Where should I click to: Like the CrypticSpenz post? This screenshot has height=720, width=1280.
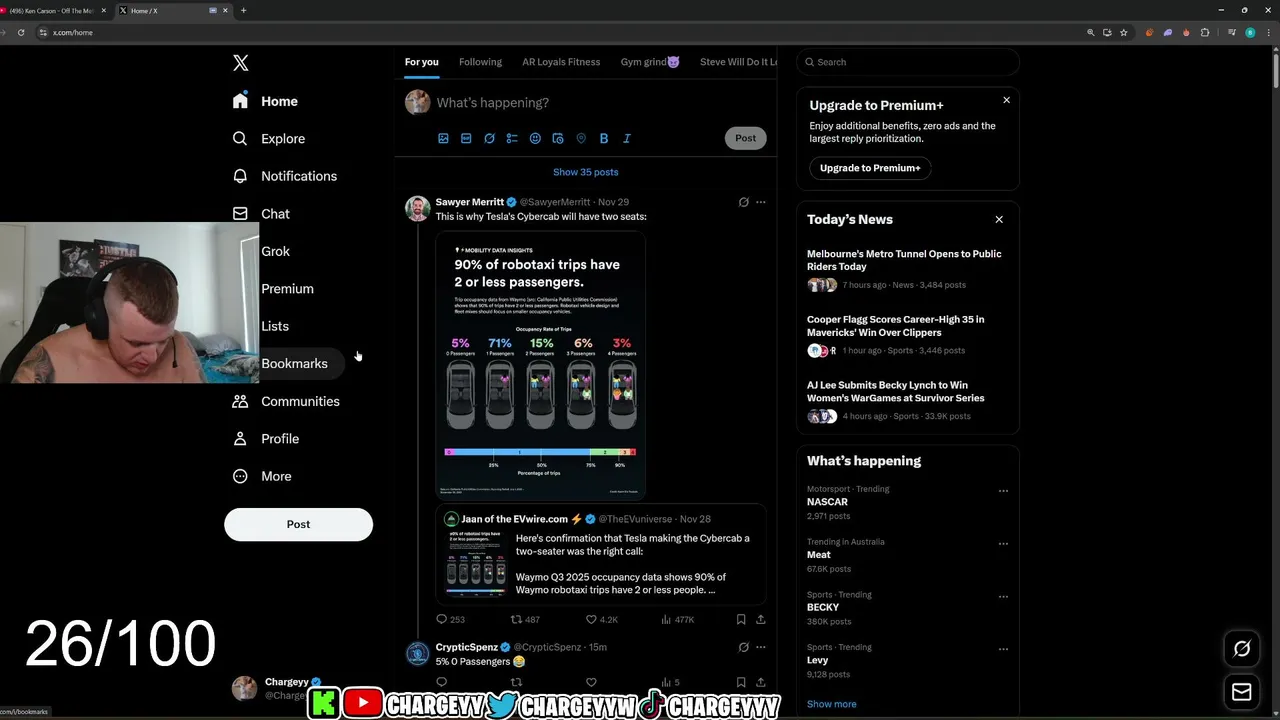[x=591, y=683]
